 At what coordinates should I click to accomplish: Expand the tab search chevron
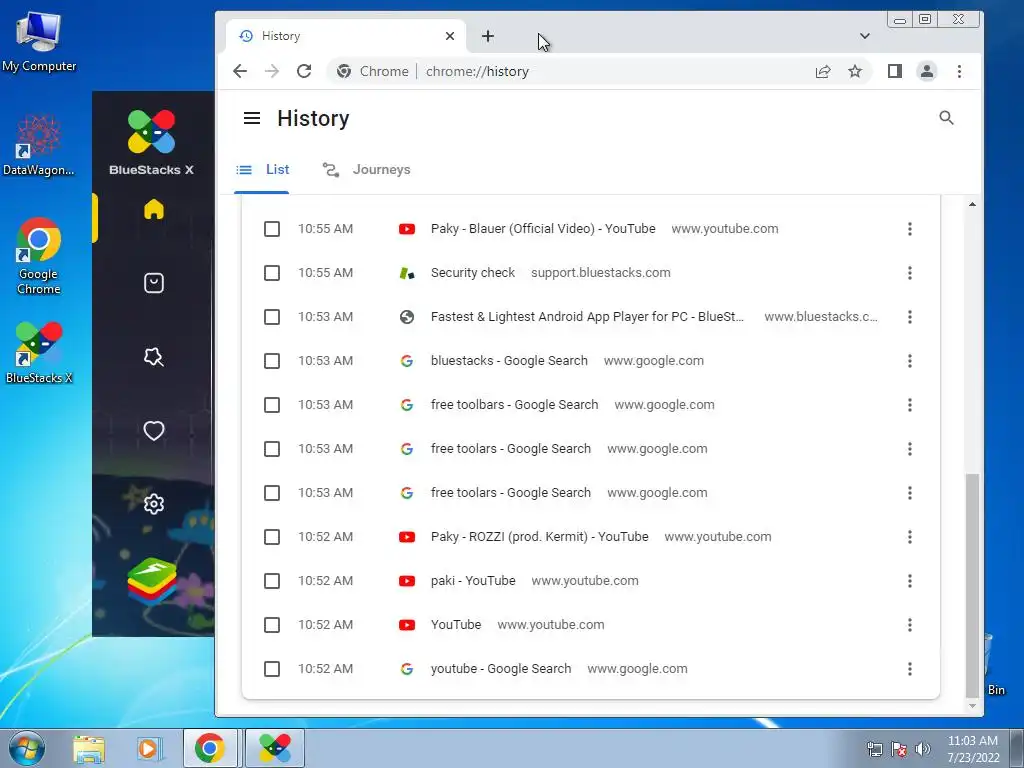865,36
